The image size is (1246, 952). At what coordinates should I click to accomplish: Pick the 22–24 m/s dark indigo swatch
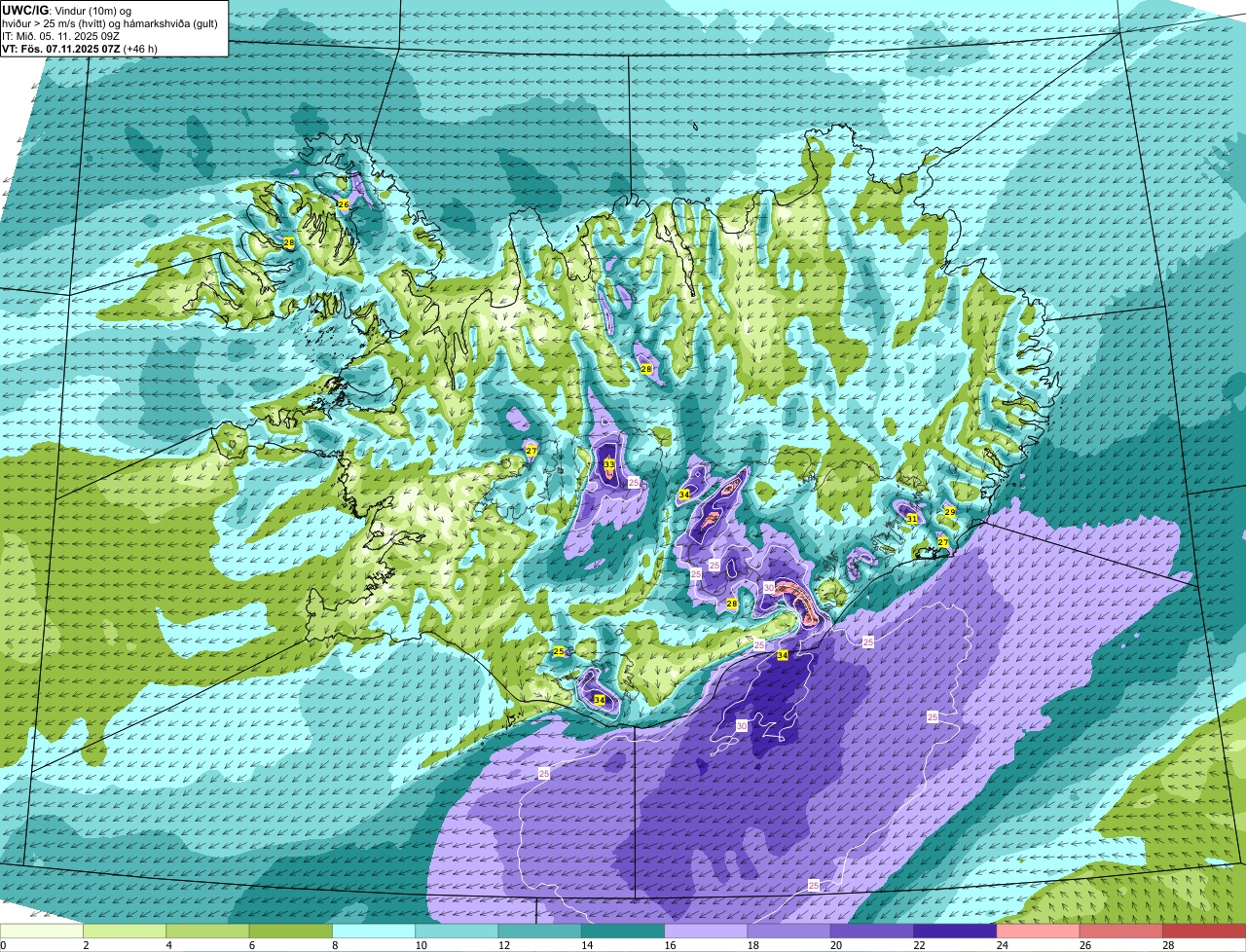pyautogui.click(x=955, y=932)
